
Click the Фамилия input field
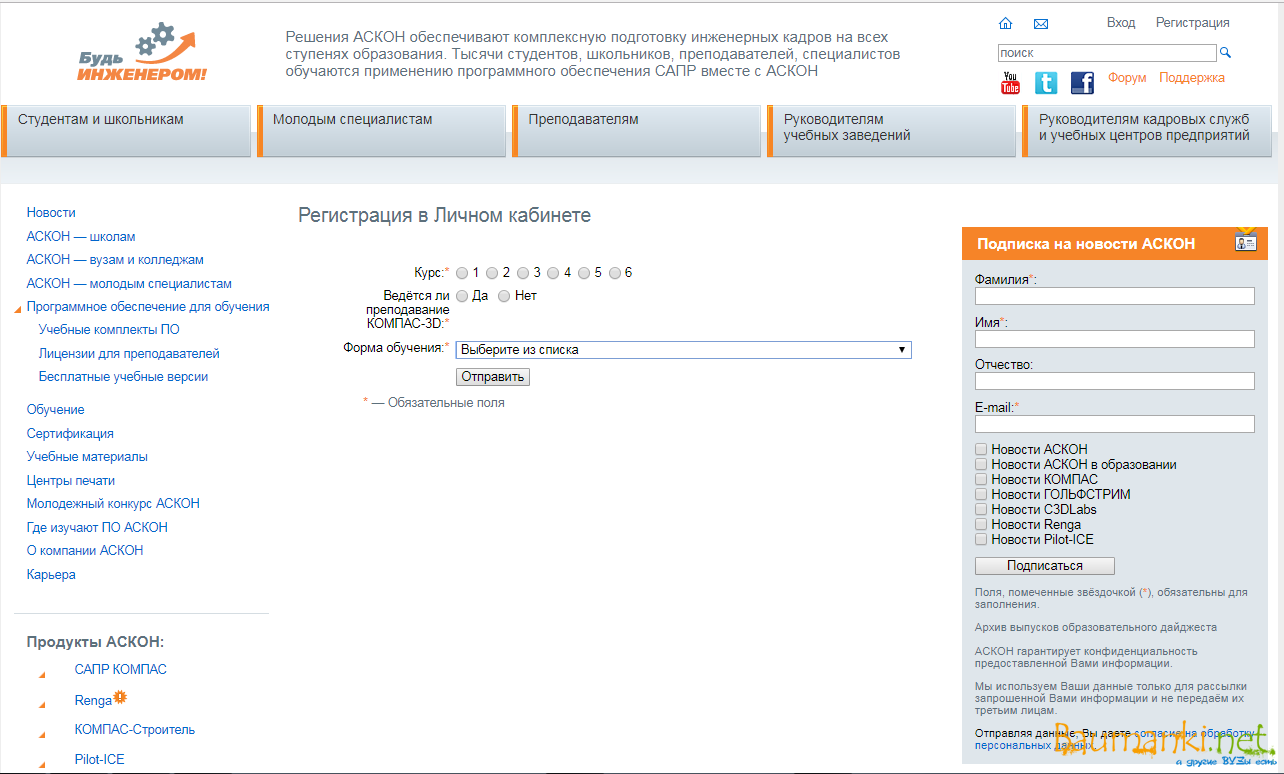pos(1115,296)
